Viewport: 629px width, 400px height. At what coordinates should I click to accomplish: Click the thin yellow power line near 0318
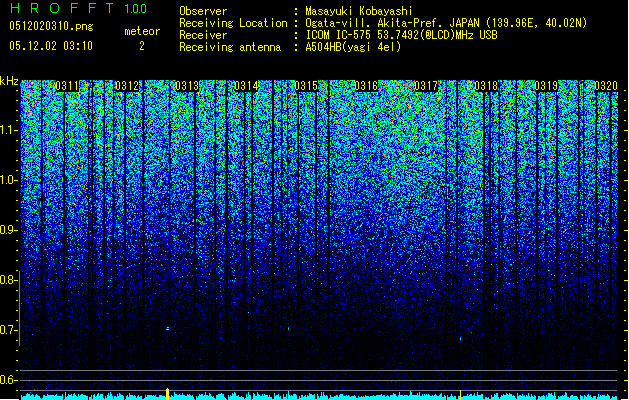tap(460, 394)
